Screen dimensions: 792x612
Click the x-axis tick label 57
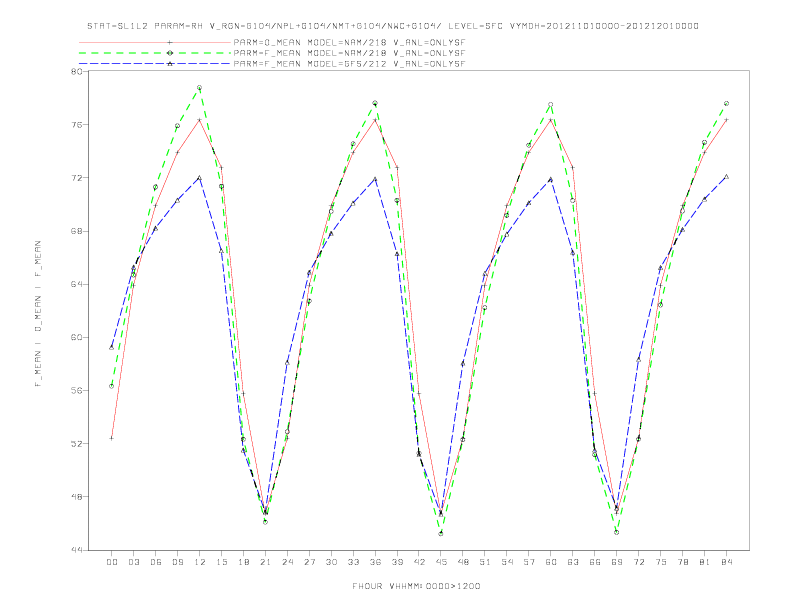[x=529, y=562]
